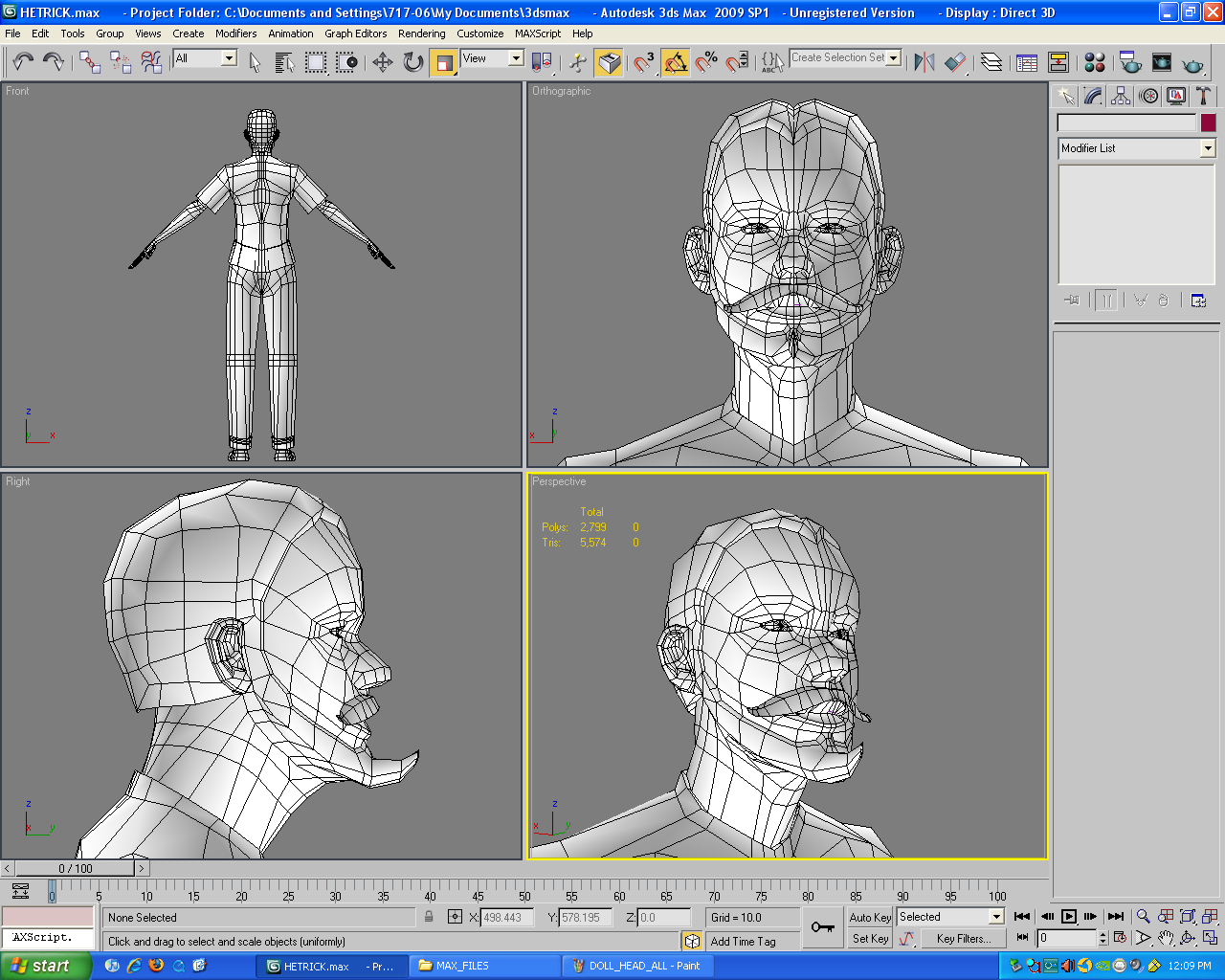Click the X coordinate input field
Image resolution: width=1225 pixels, height=980 pixels.
pos(507,917)
